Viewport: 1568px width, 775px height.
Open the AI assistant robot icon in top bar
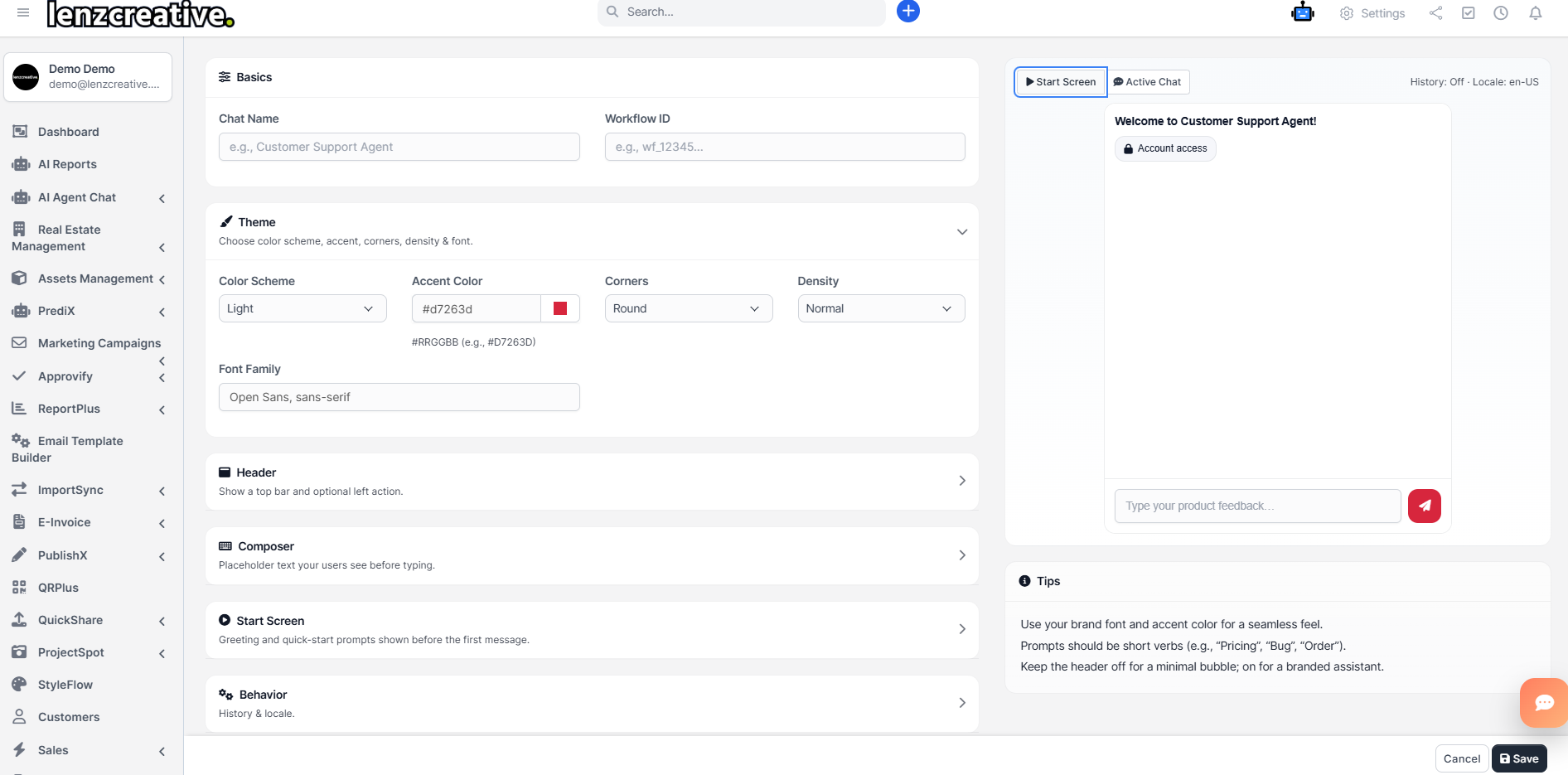pyautogui.click(x=1302, y=12)
